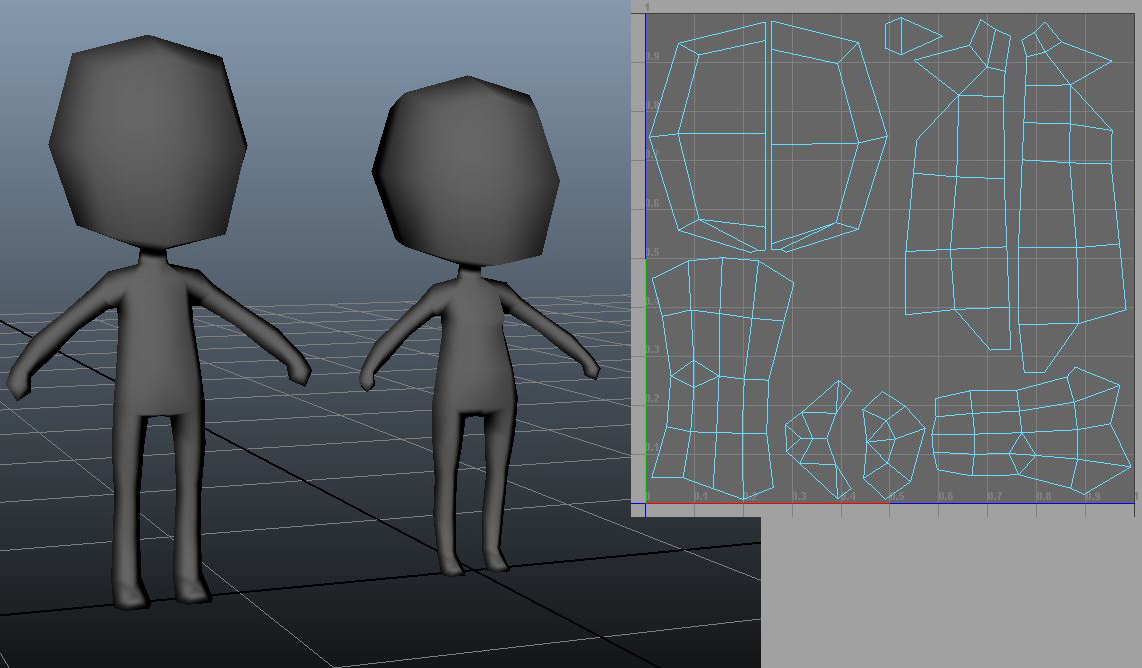Select small UV shell above 0.3–0.4 labels
Image resolution: width=1142 pixels, height=668 pixels.
point(818,439)
